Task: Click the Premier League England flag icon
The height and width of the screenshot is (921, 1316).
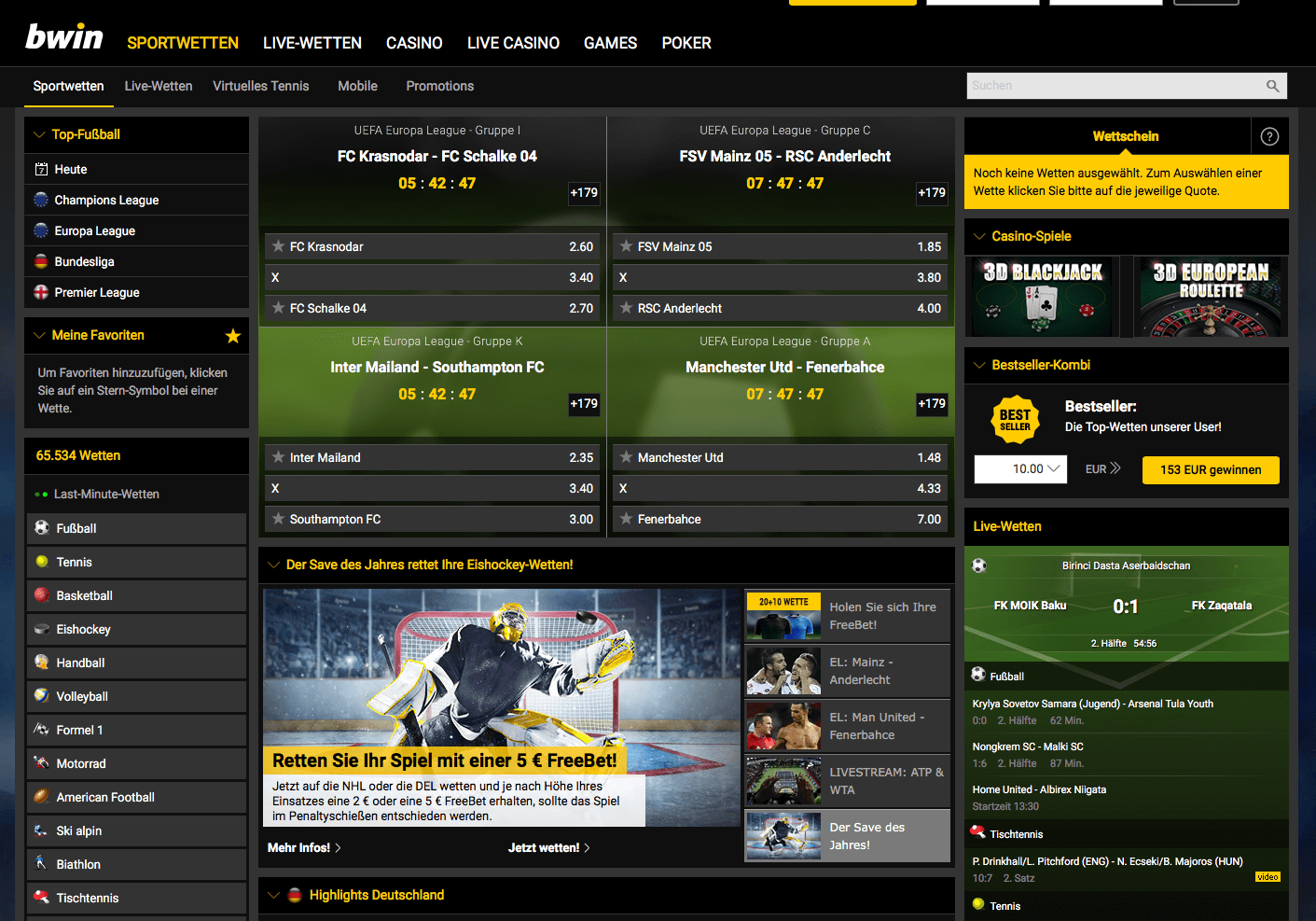Action: tap(41, 292)
